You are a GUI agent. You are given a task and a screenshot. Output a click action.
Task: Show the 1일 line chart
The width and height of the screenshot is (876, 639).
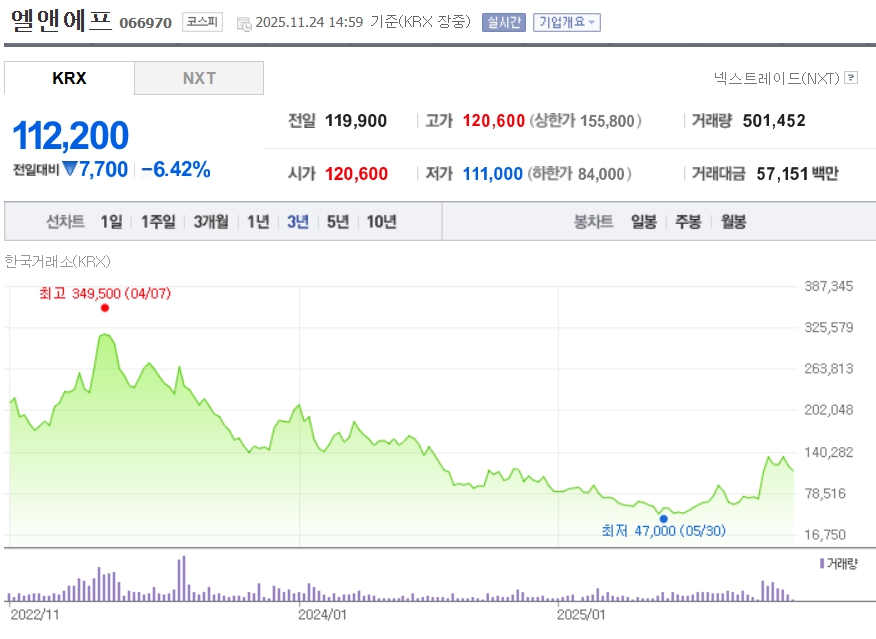tap(111, 222)
